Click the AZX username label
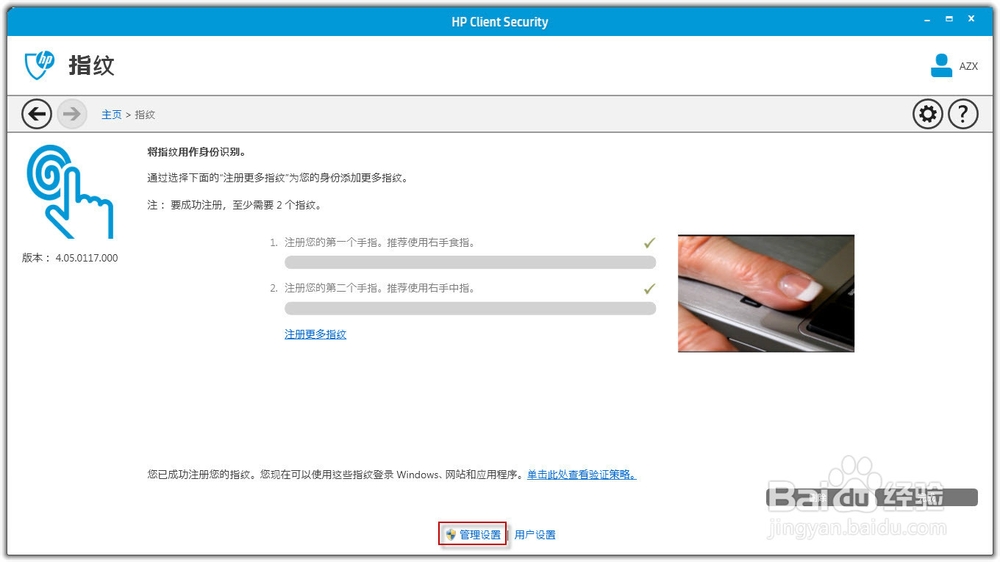Image resolution: width=1000 pixels, height=562 pixels. (968, 66)
